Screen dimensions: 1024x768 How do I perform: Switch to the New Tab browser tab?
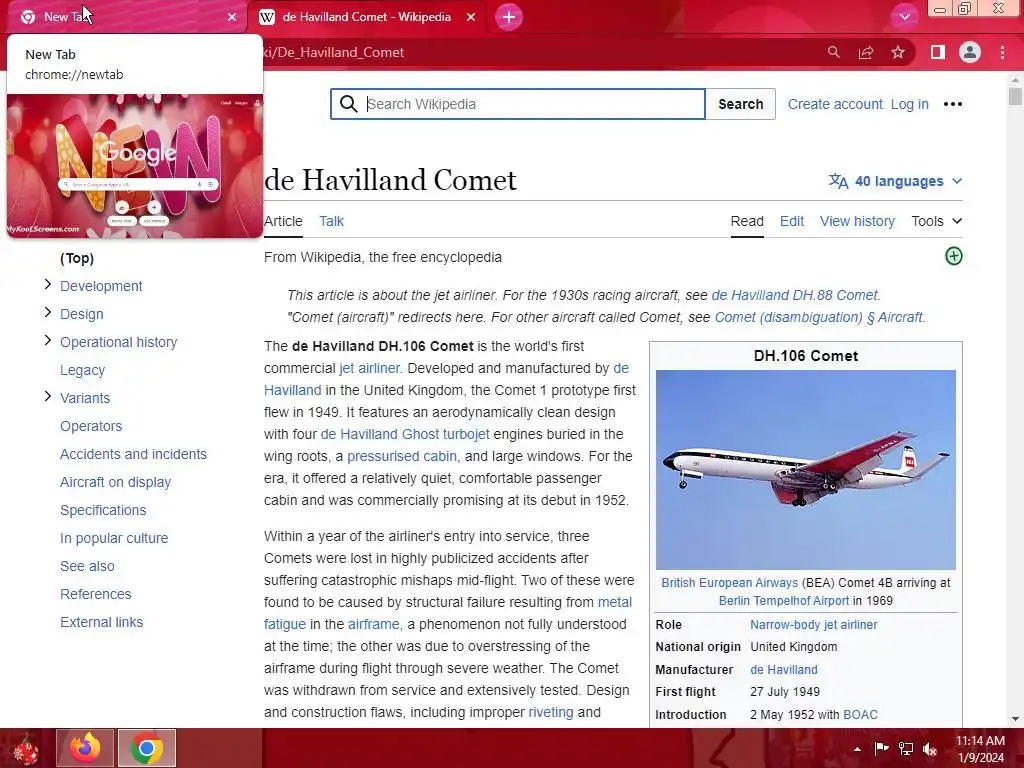click(x=127, y=17)
